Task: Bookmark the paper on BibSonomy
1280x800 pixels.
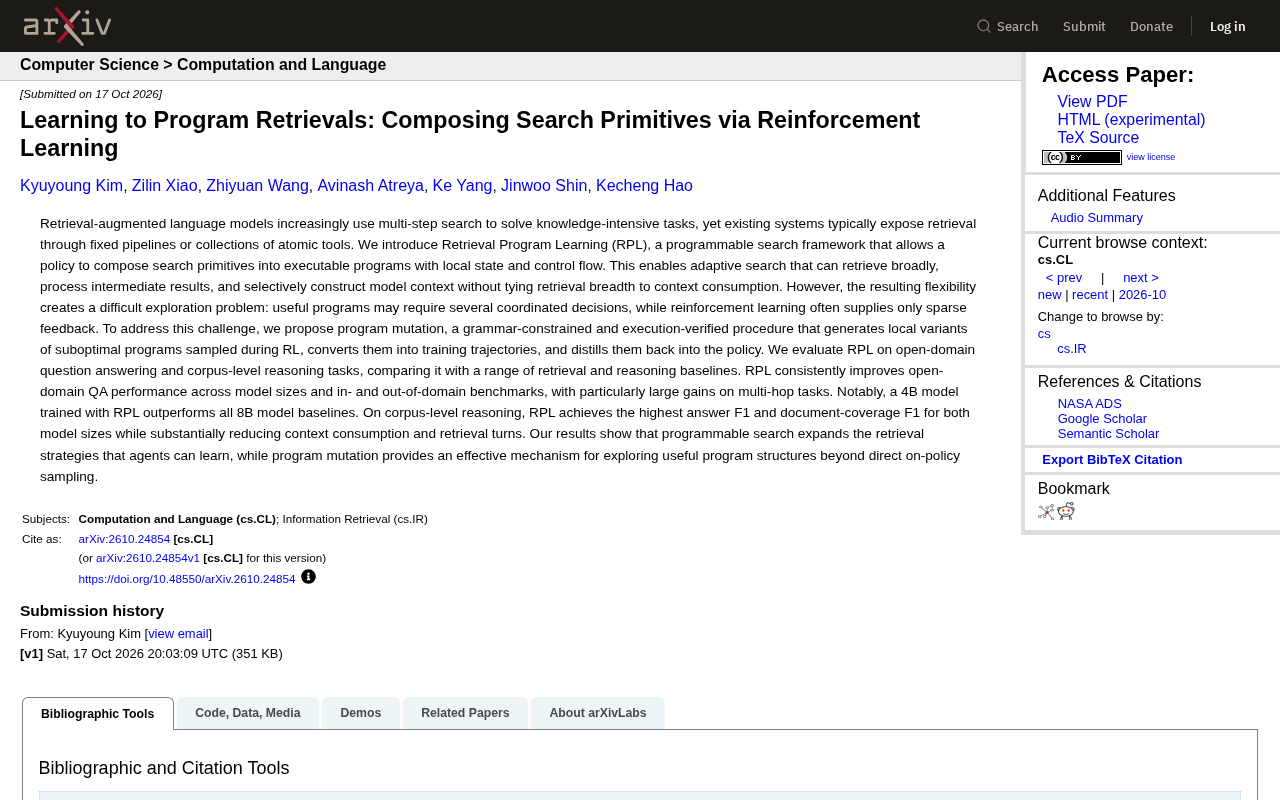Action: (x=1046, y=512)
